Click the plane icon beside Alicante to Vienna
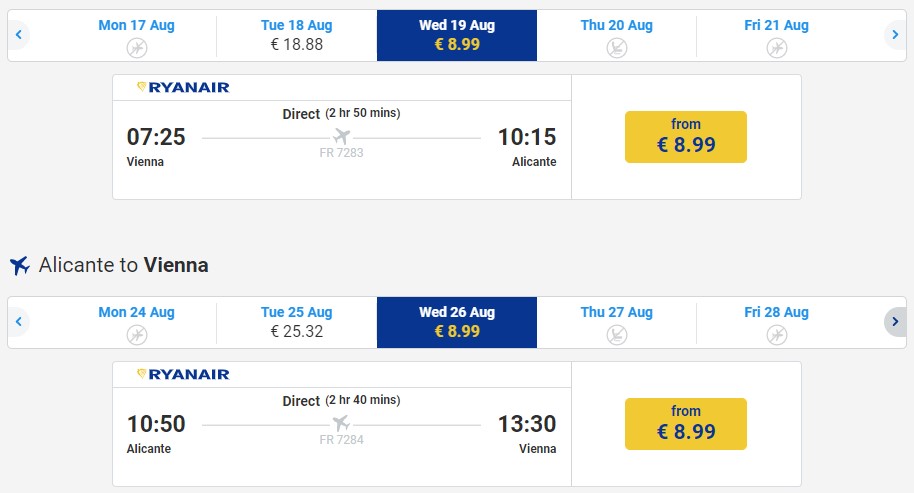This screenshot has height=493, width=914. [20, 265]
